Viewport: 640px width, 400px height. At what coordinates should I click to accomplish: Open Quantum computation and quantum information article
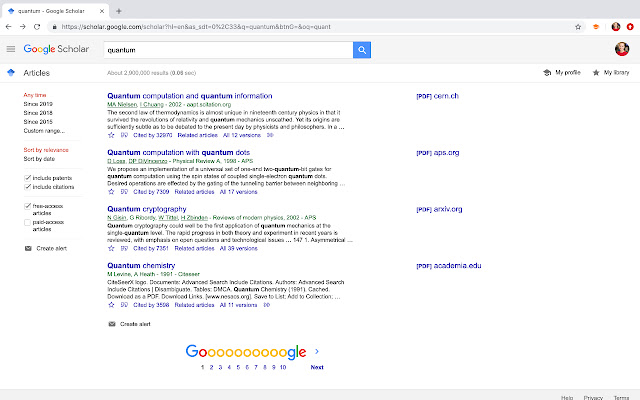(x=190, y=96)
